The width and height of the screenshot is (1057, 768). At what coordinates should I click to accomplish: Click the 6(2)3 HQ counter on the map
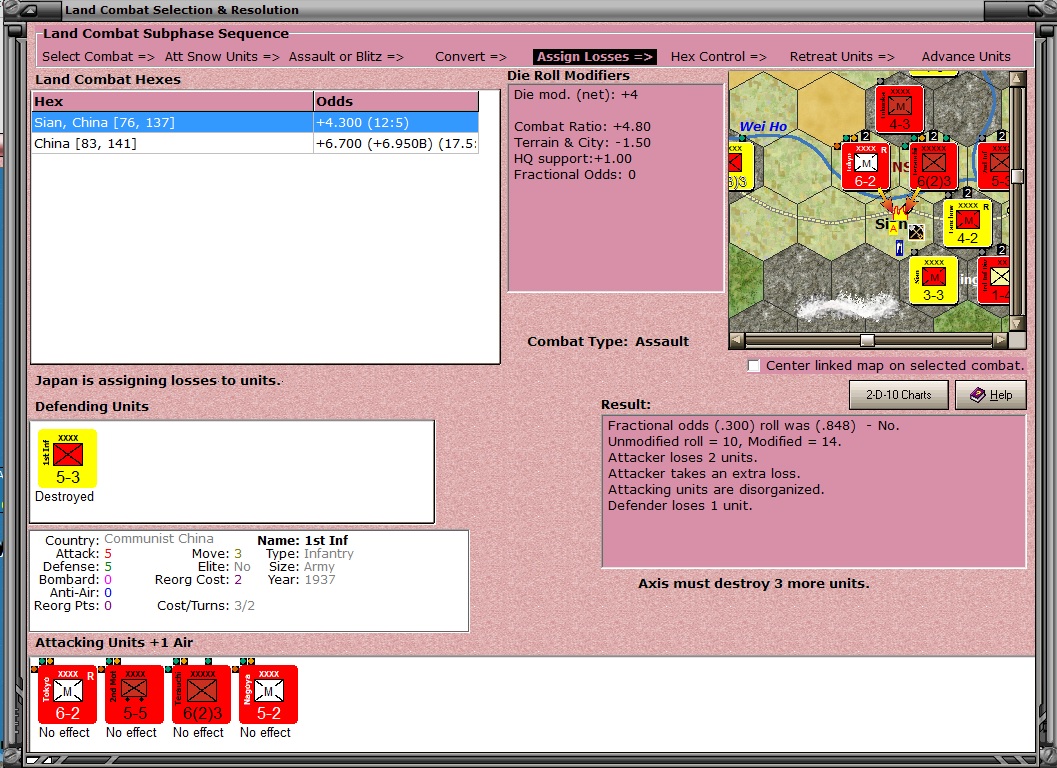[x=934, y=166]
